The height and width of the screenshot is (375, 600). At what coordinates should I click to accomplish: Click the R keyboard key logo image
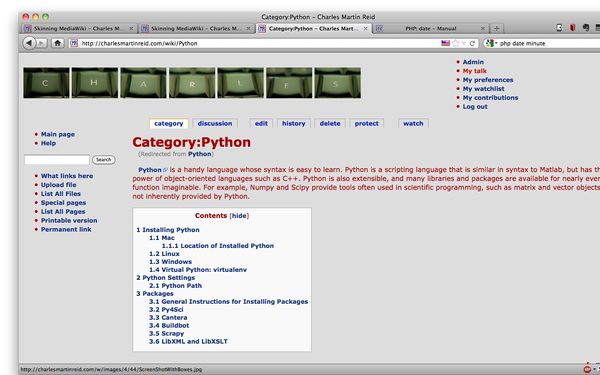pyautogui.click(x=192, y=83)
